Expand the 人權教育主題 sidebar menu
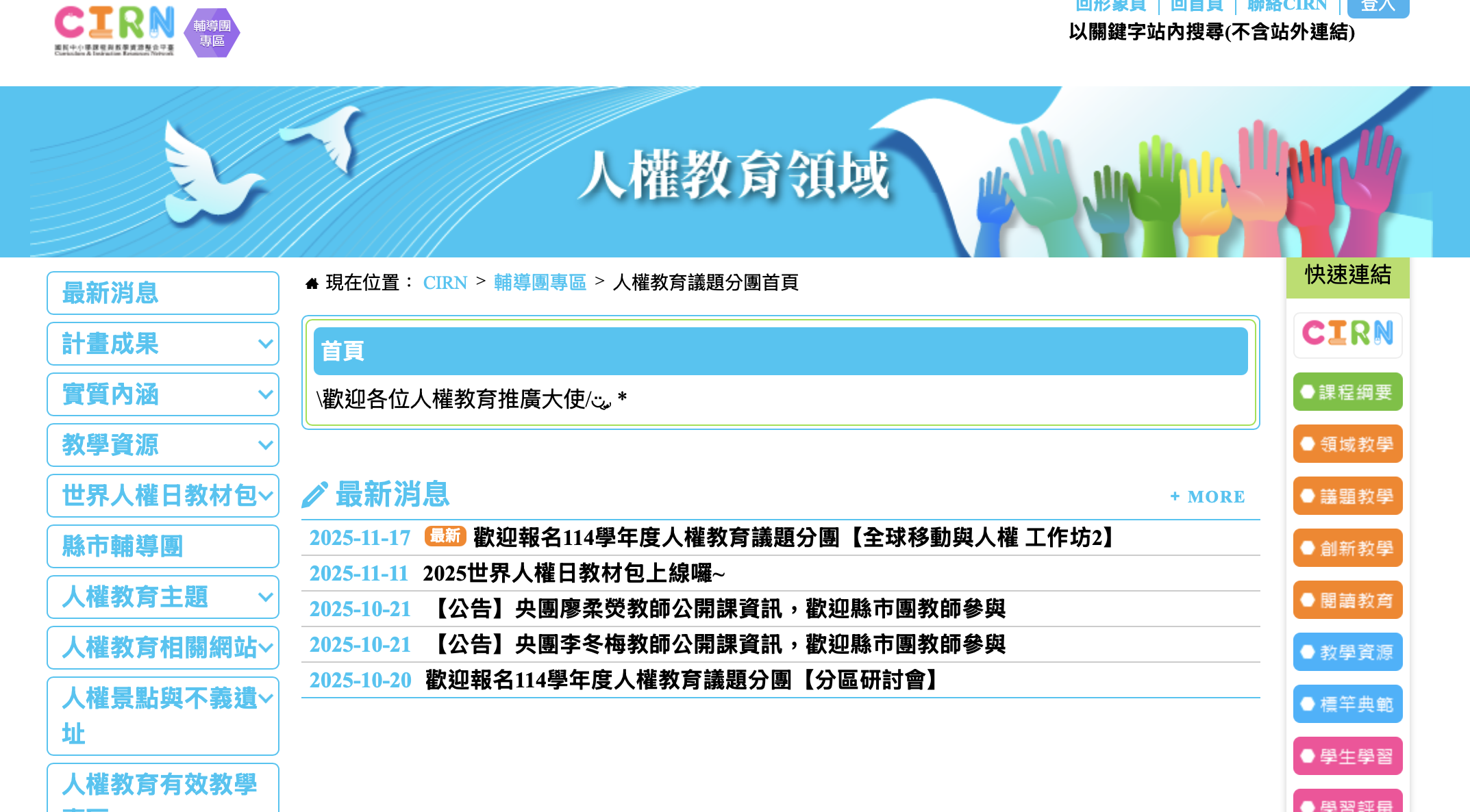 click(163, 597)
